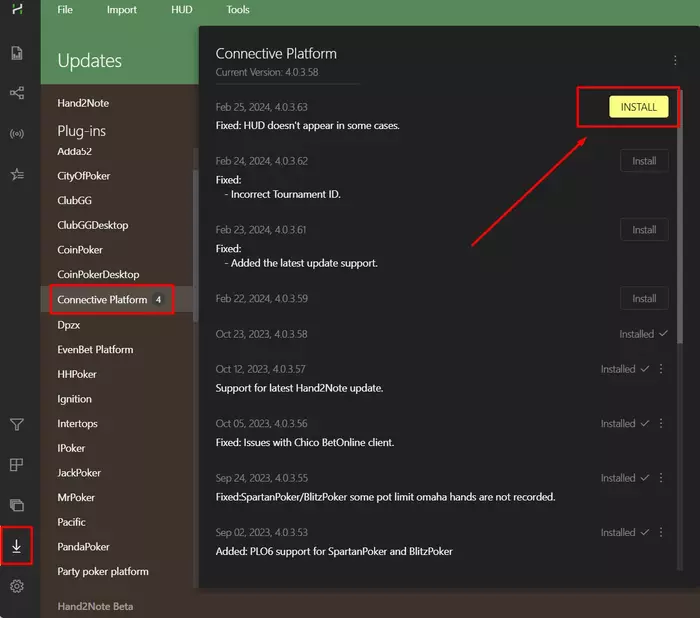The image size is (700, 618).
Task: Open Connective Platform header three-dot menu
Action: pos(675,60)
